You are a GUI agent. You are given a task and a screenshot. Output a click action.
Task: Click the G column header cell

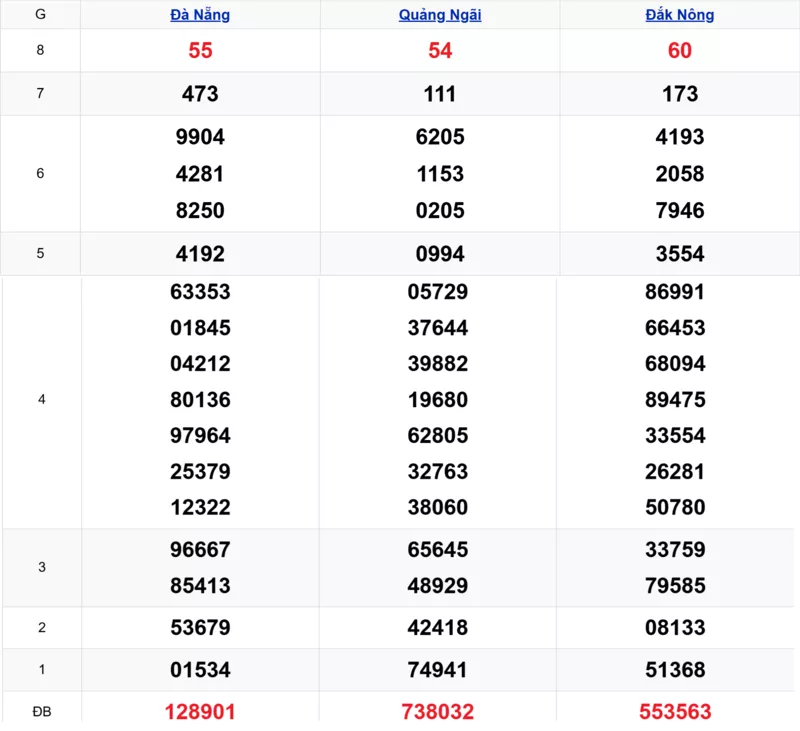pos(40,14)
